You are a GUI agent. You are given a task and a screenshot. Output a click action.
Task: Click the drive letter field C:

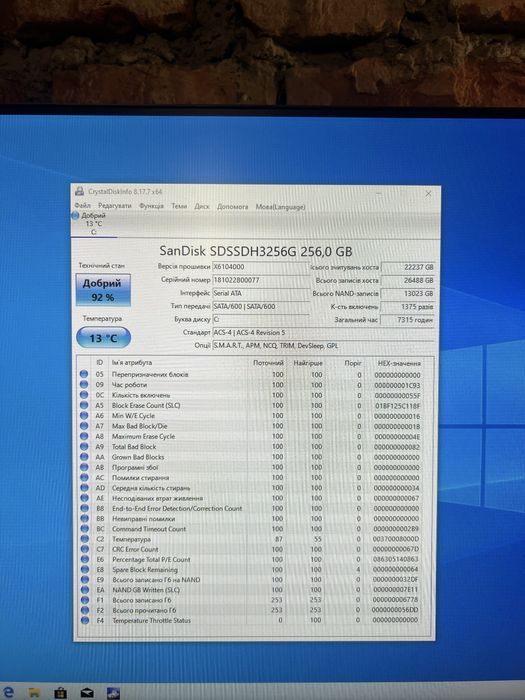(261, 319)
